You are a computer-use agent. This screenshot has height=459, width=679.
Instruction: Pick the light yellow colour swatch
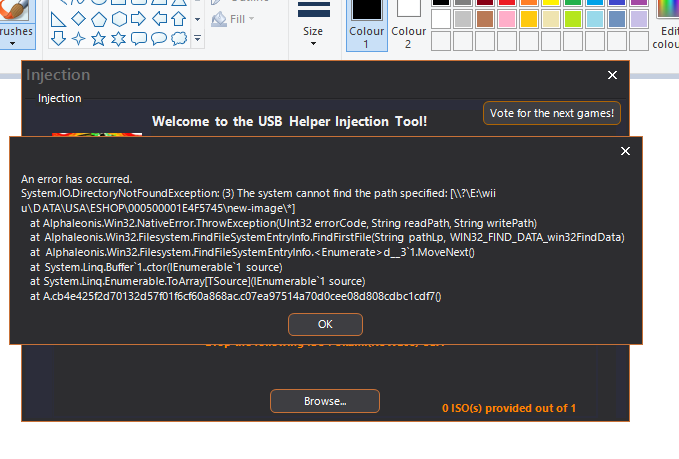(x=551, y=19)
